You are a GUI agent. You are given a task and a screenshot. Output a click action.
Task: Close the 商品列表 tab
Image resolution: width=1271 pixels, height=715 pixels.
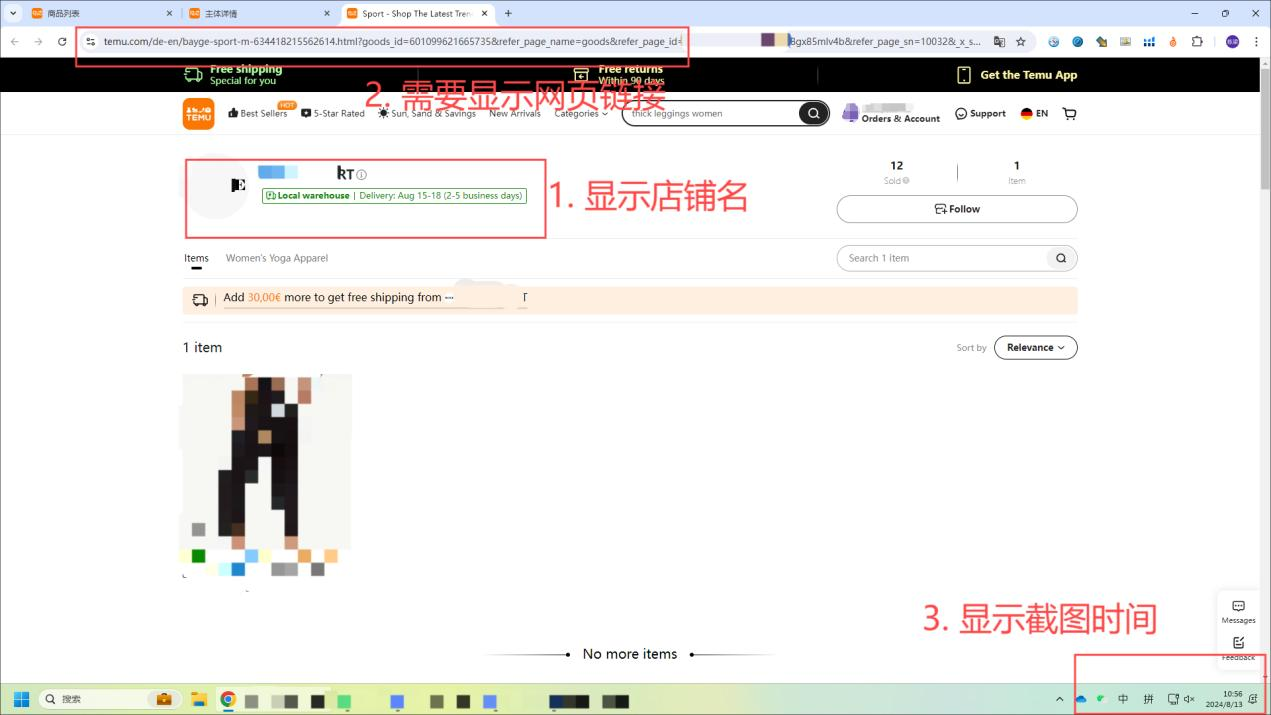pyautogui.click(x=169, y=13)
